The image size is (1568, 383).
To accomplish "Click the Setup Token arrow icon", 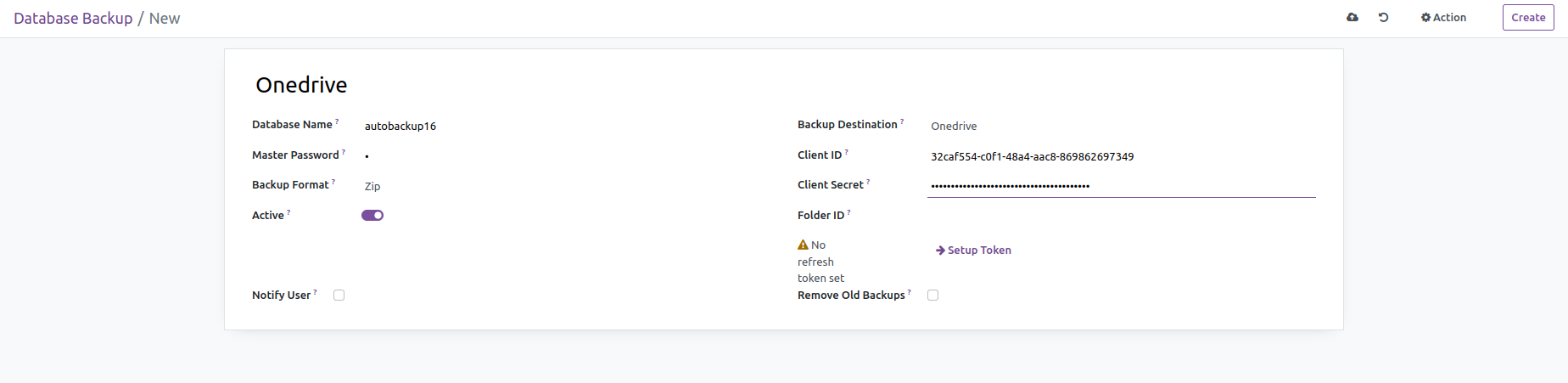I will click(x=940, y=251).
